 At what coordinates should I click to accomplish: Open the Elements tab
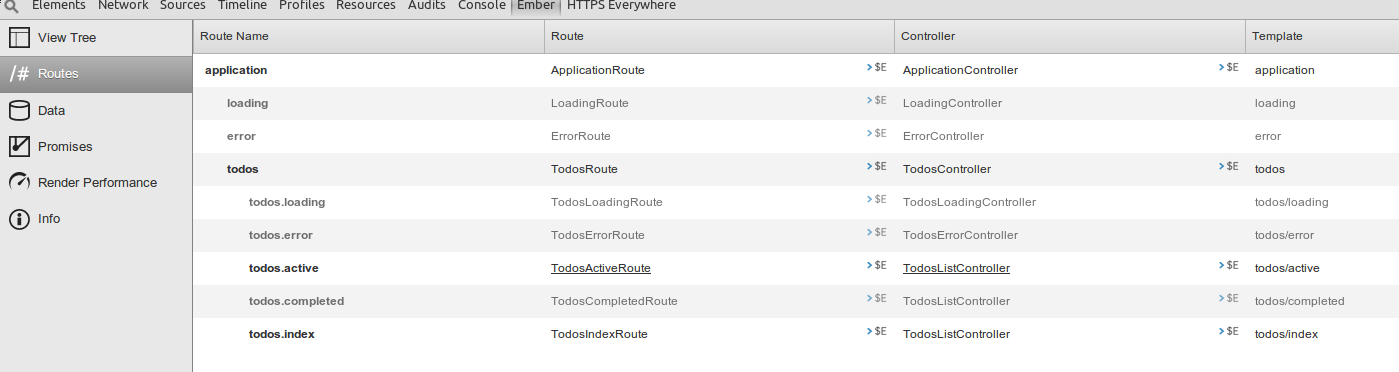pos(58,5)
